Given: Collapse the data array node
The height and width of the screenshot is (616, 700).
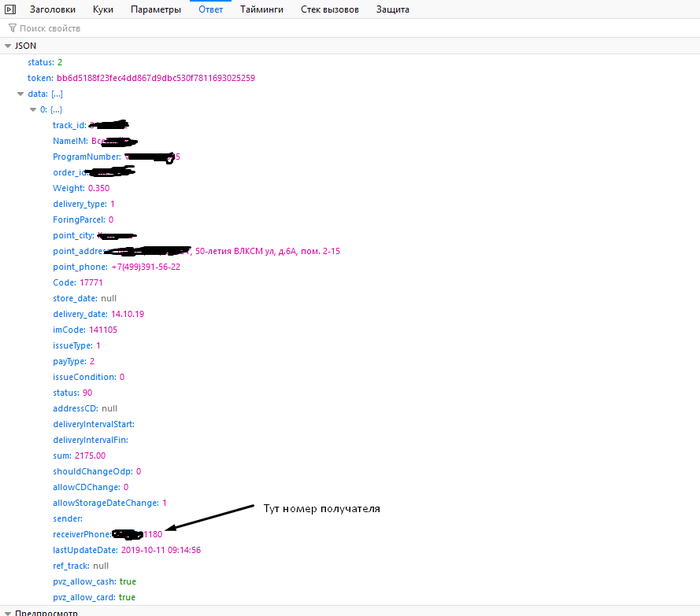Looking at the screenshot, I should tap(21, 94).
